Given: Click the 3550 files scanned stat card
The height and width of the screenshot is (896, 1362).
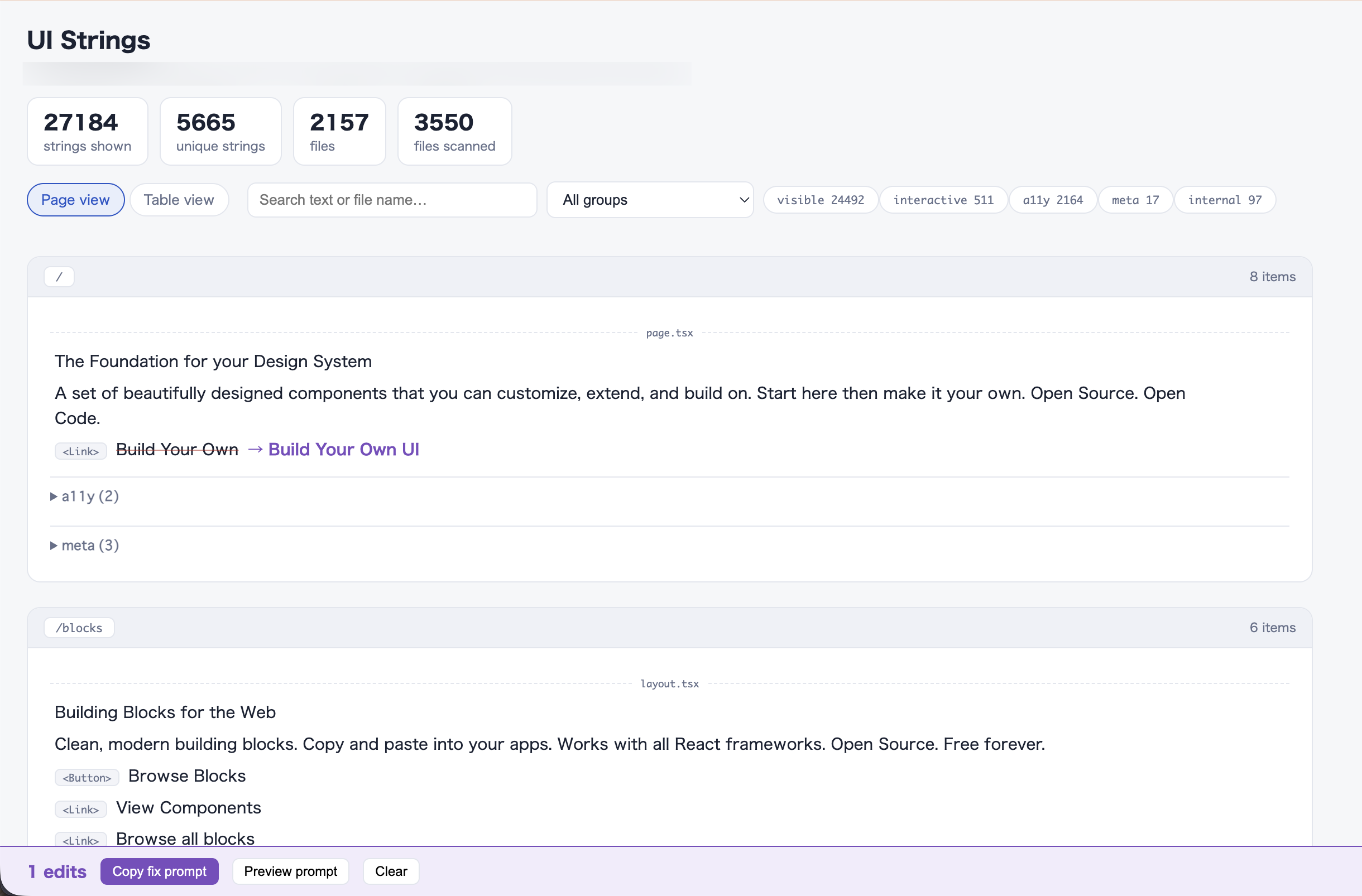Looking at the screenshot, I should [x=455, y=132].
